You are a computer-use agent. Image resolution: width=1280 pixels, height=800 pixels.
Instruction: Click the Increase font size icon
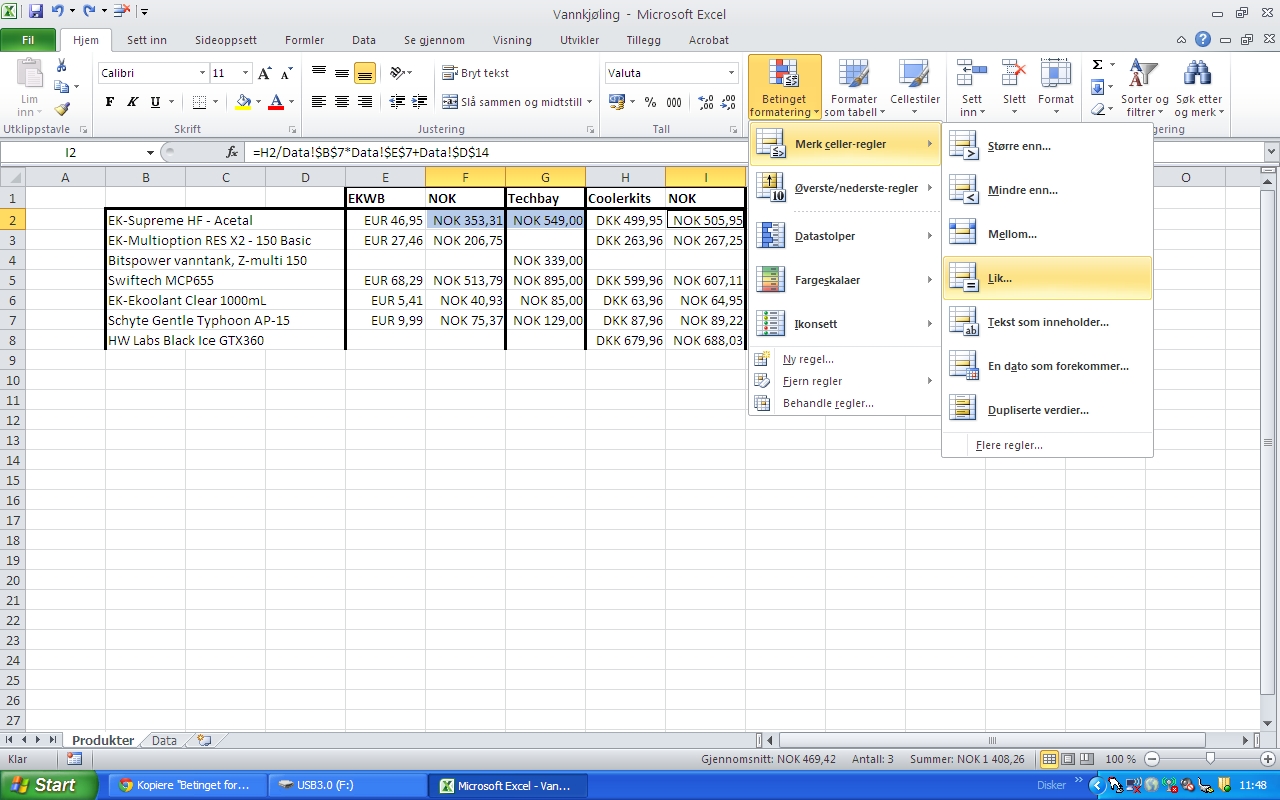click(x=265, y=73)
